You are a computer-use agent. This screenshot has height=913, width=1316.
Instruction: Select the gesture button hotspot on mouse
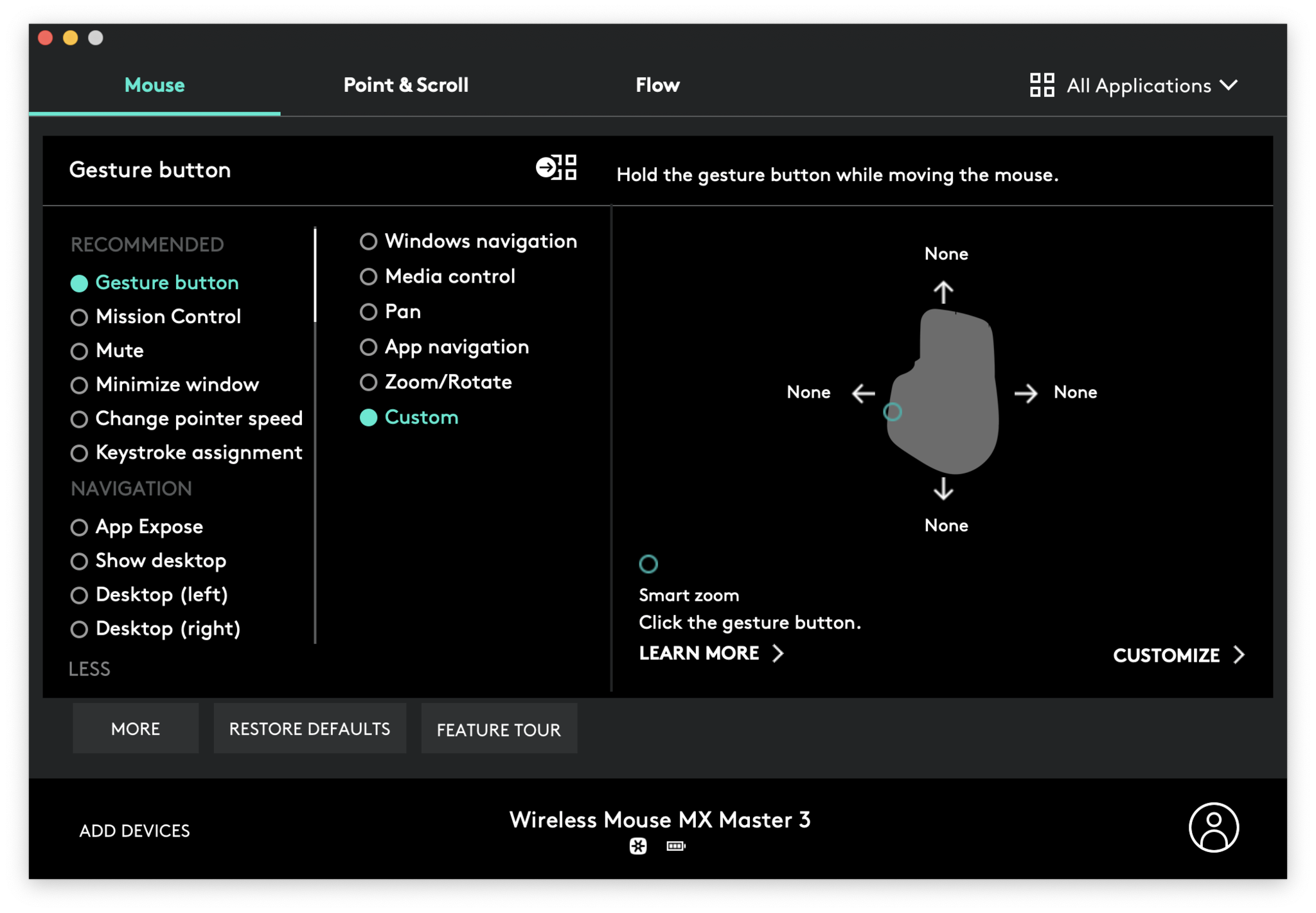pyautogui.click(x=893, y=412)
